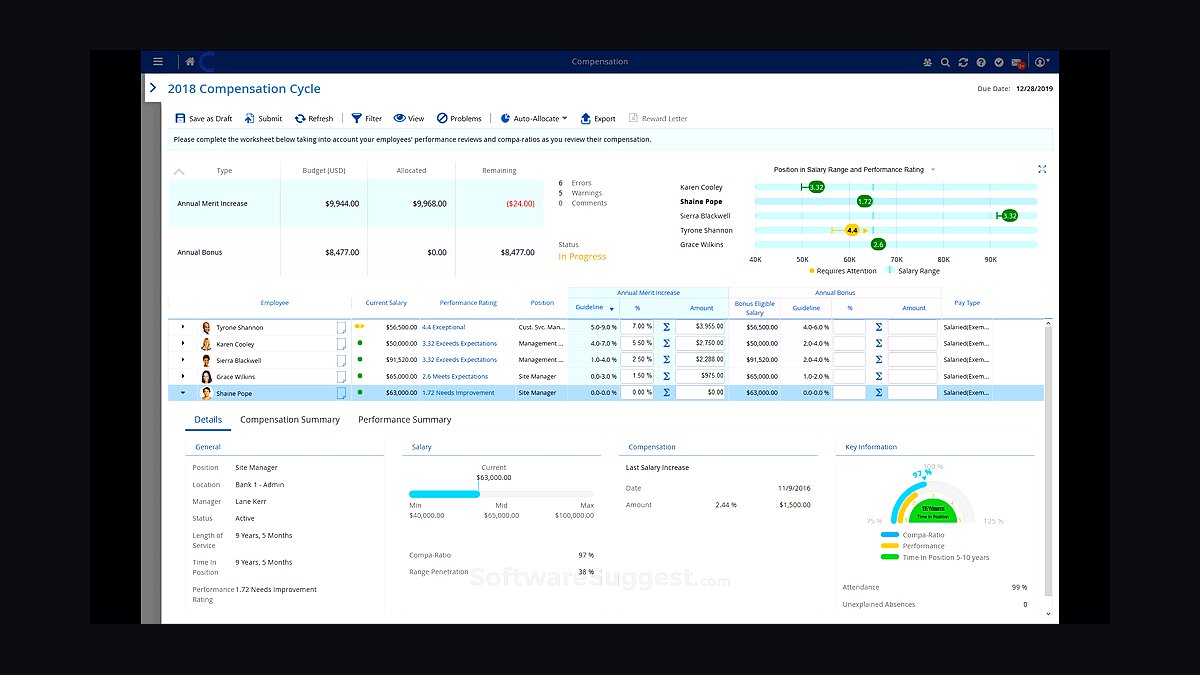Select the Annual Bonus budget row
The image size is (1200, 675).
(356, 253)
